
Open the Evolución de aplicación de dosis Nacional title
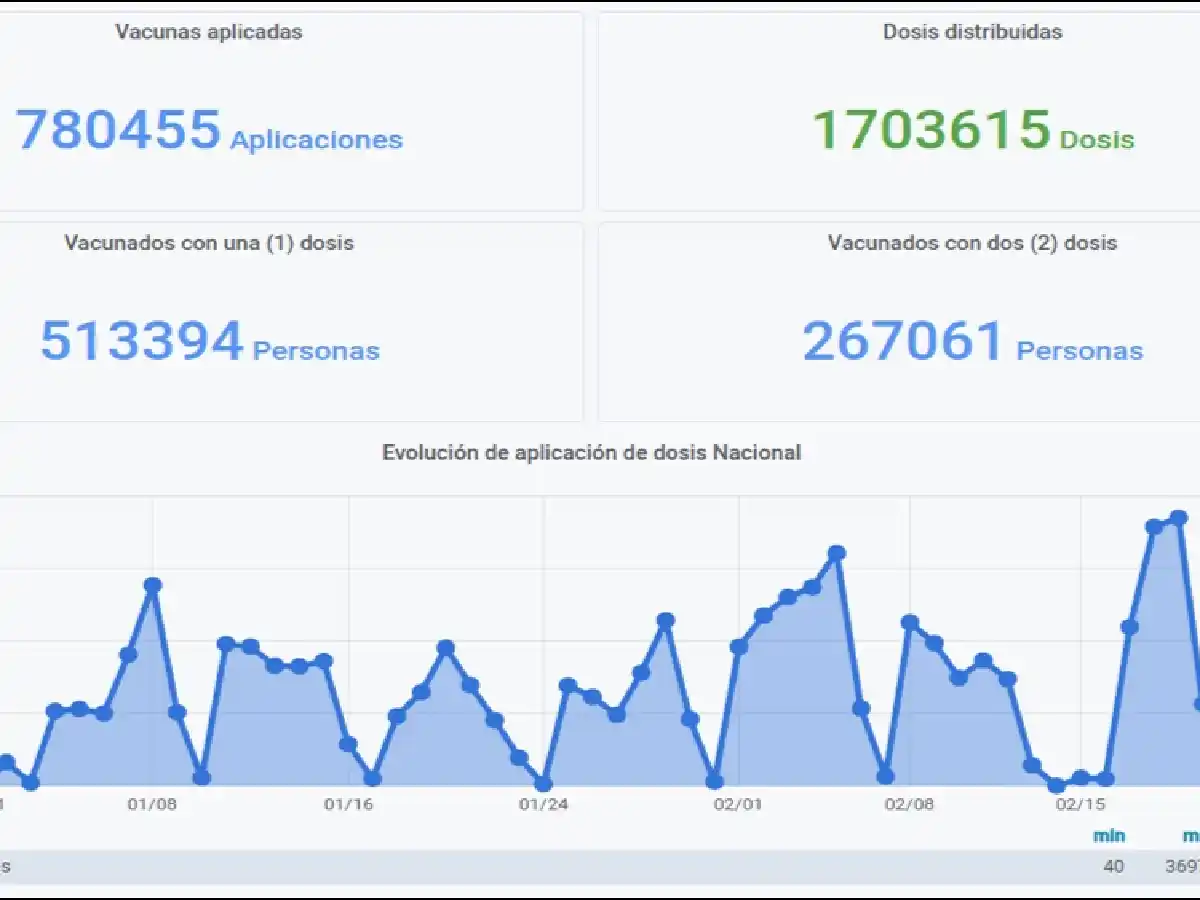pos(591,452)
